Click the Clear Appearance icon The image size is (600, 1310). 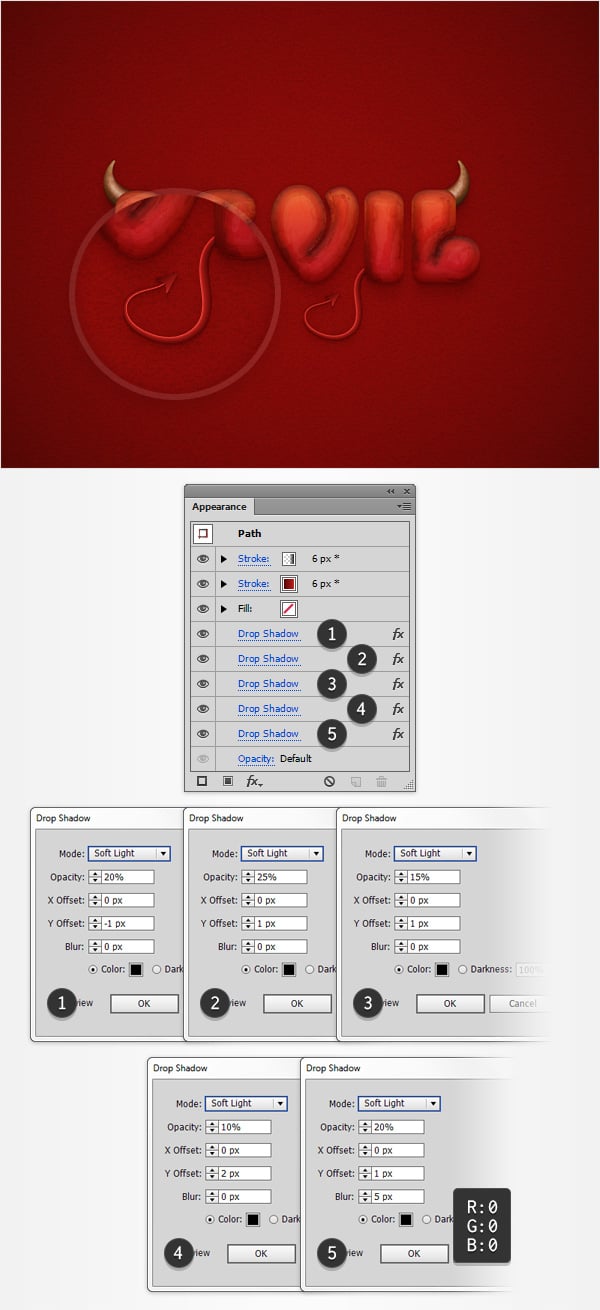click(x=329, y=781)
